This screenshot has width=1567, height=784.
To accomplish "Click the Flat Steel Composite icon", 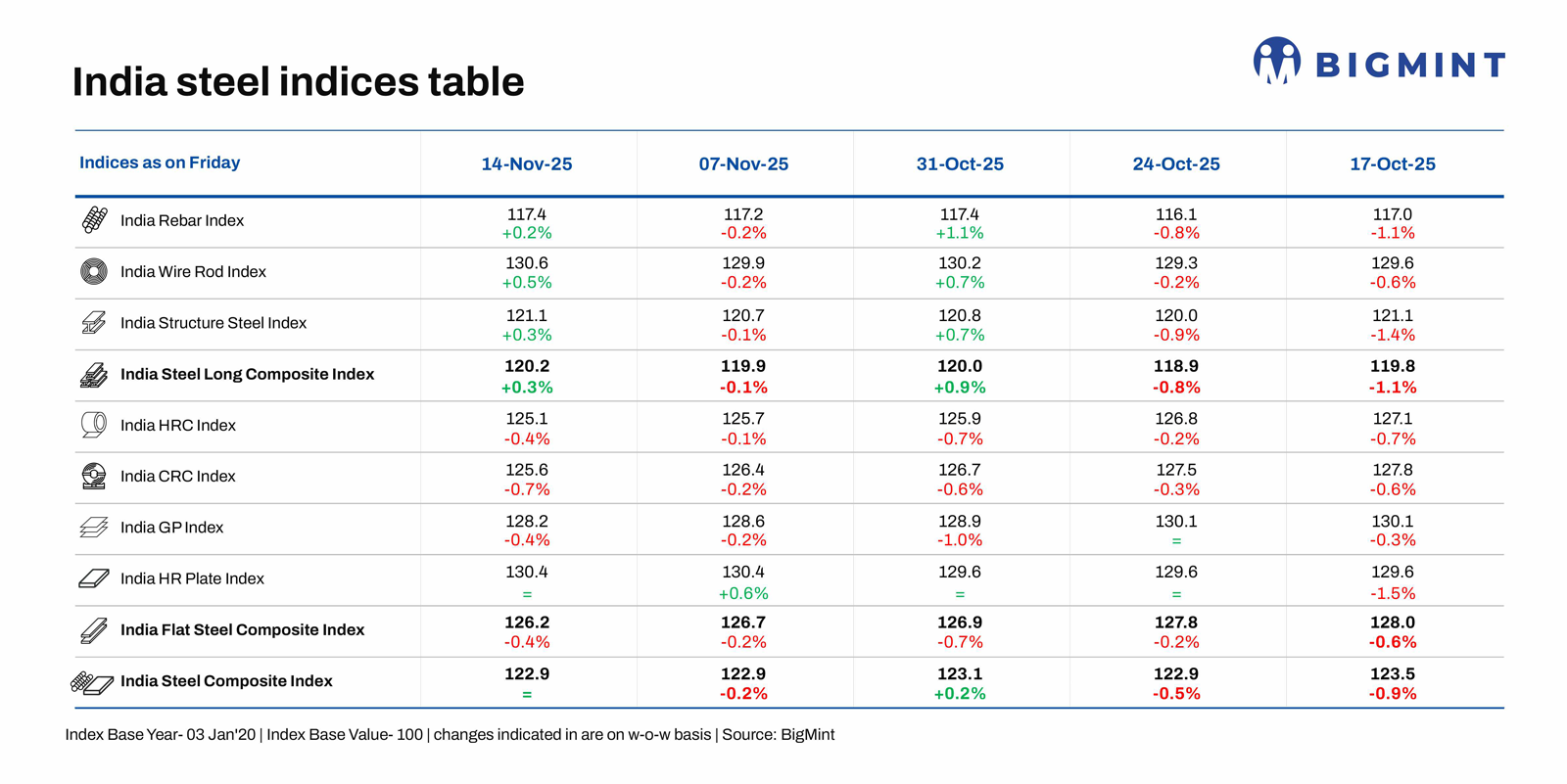I will pyautogui.click(x=94, y=630).
